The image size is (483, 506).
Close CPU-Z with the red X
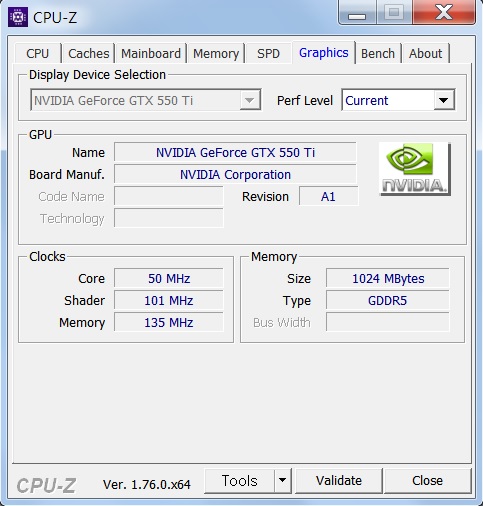(x=444, y=13)
